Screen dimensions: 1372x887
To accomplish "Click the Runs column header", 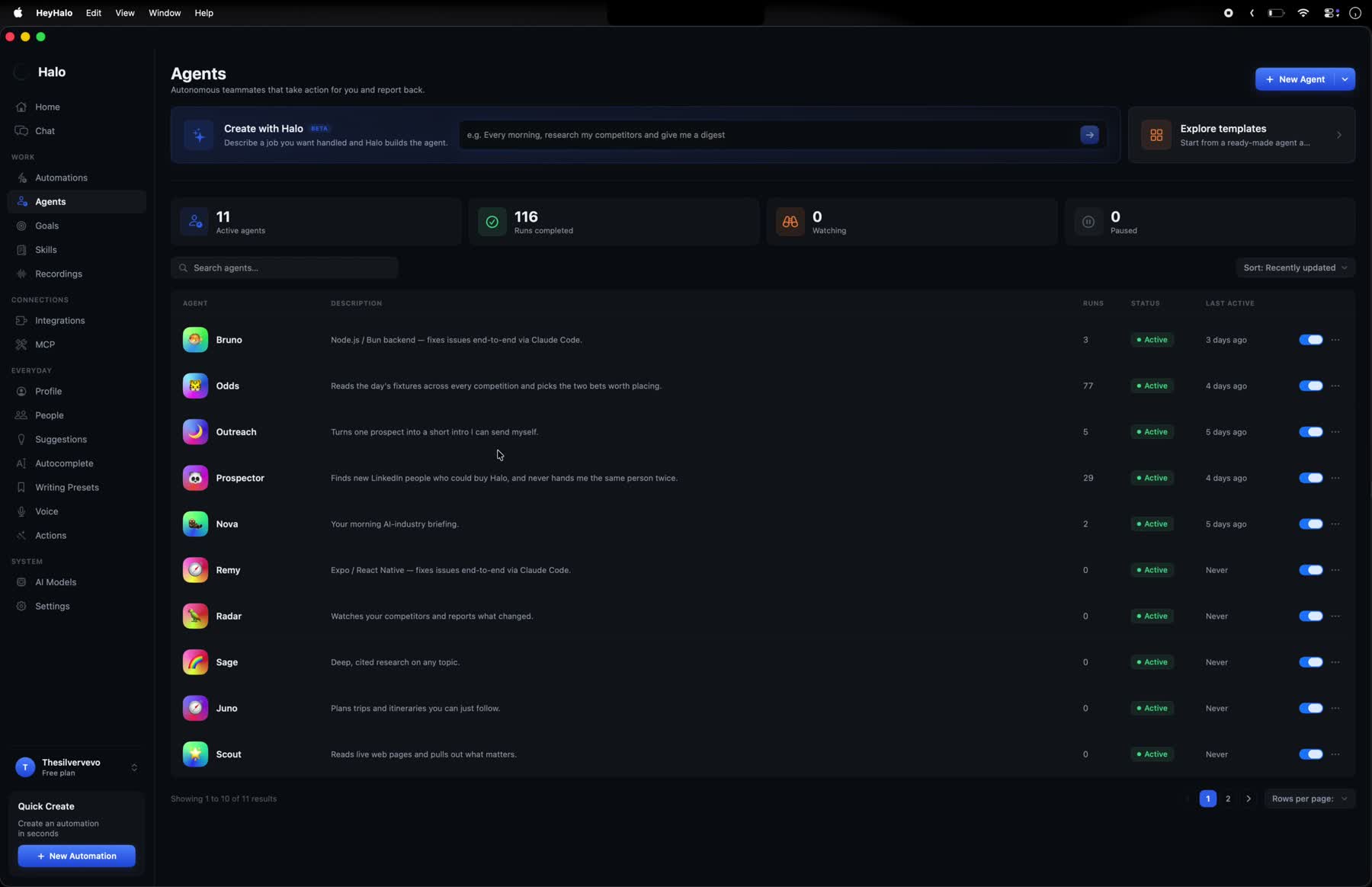I will (1093, 303).
